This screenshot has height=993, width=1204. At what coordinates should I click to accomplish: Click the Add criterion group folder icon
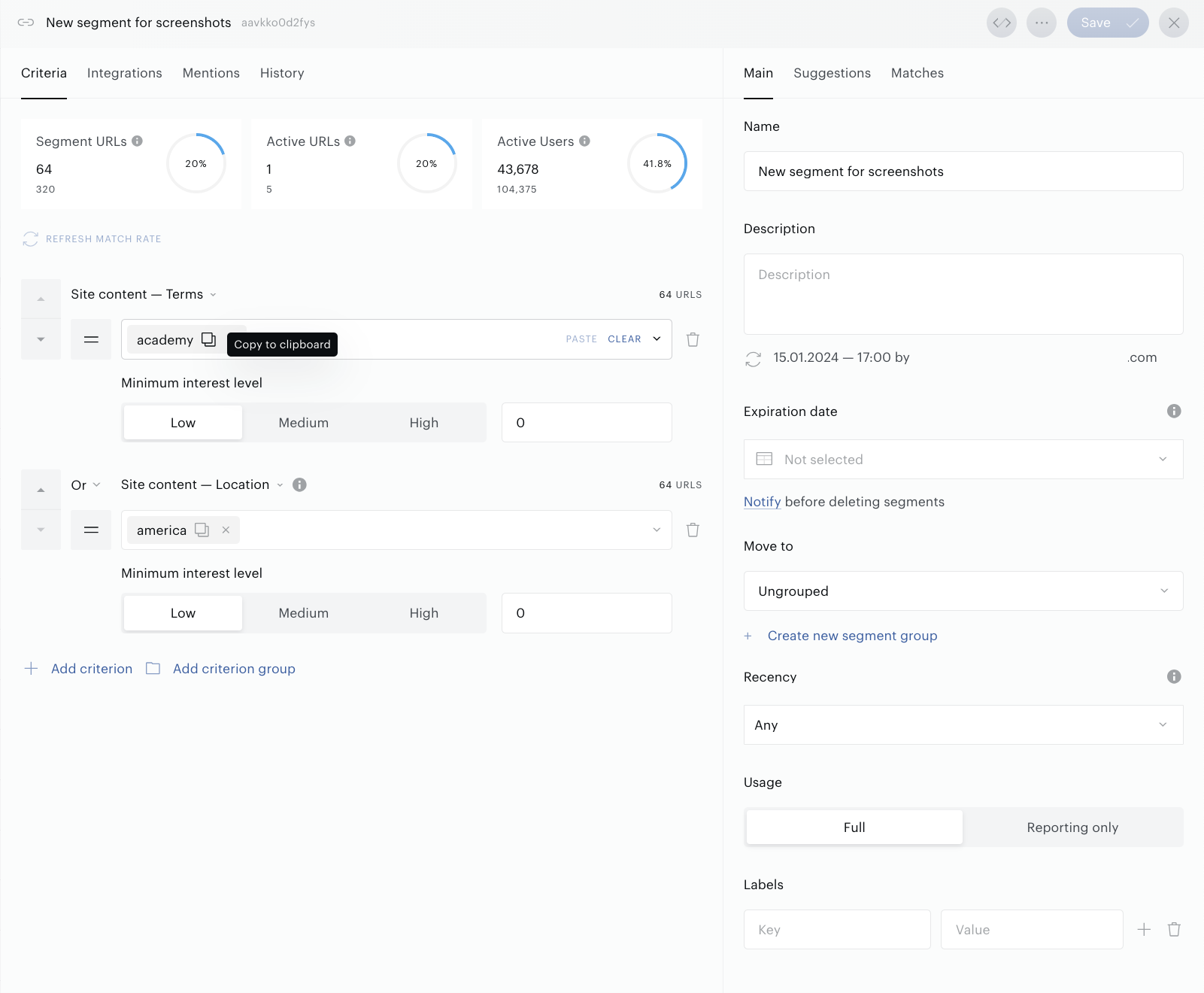(x=153, y=668)
